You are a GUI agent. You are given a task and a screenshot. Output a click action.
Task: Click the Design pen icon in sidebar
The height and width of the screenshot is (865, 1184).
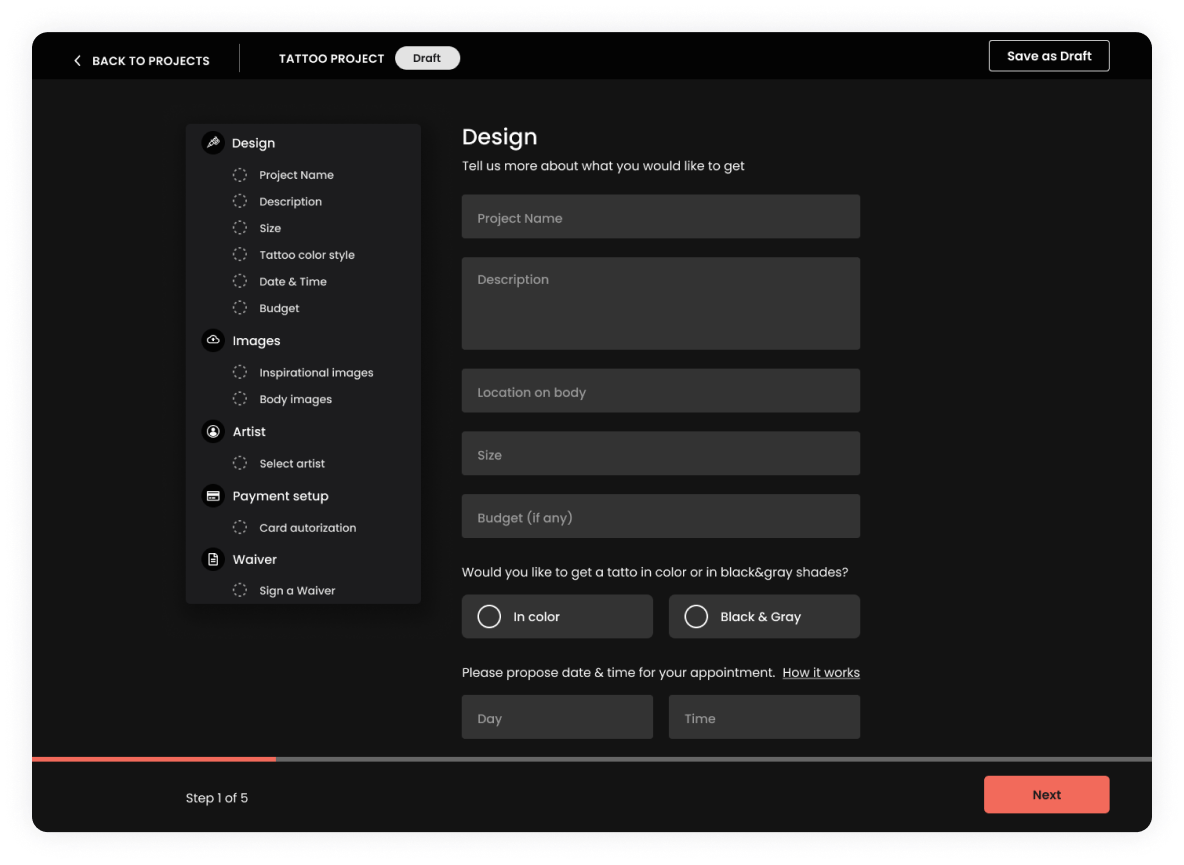(212, 143)
